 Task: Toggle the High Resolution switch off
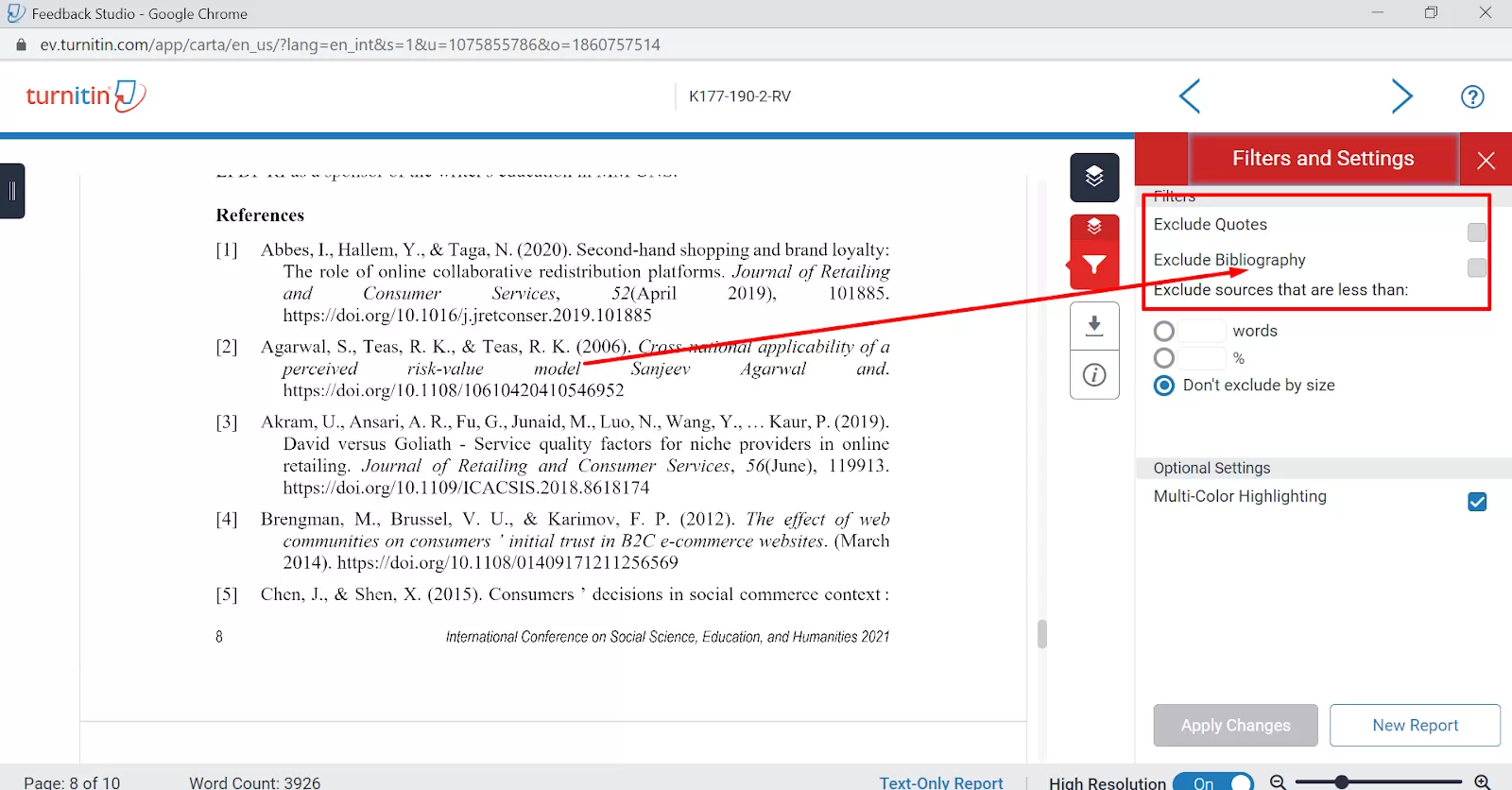click(x=1213, y=781)
